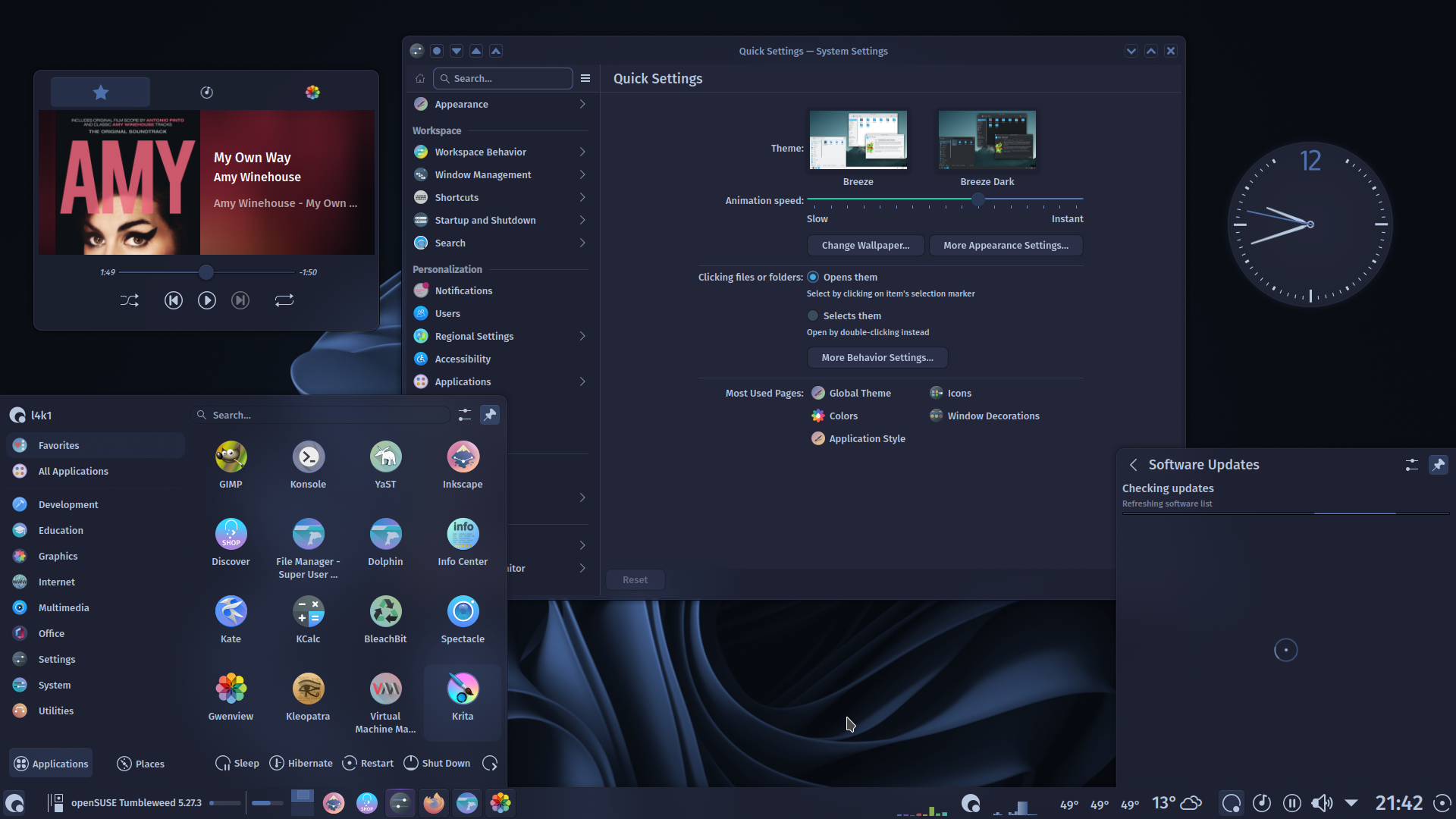Select Favorites category in launcher
This screenshot has width=1456, height=819.
click(96, 445)
